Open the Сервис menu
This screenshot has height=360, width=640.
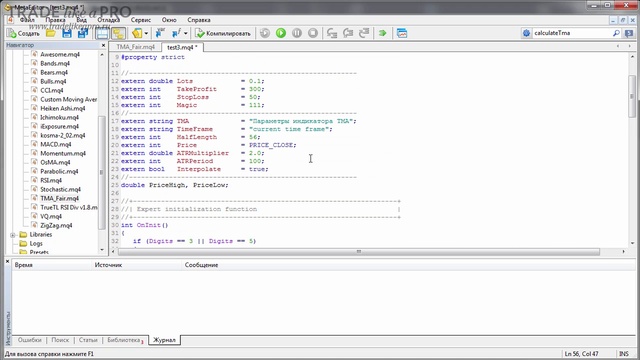[x=141, y=20]
